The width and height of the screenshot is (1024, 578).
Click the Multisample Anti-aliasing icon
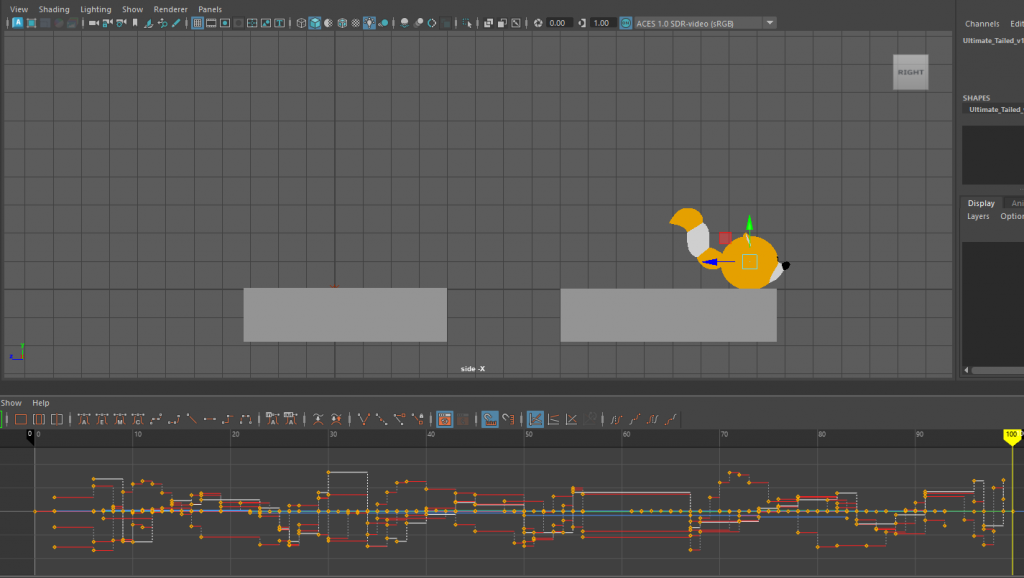pos(432,23)
